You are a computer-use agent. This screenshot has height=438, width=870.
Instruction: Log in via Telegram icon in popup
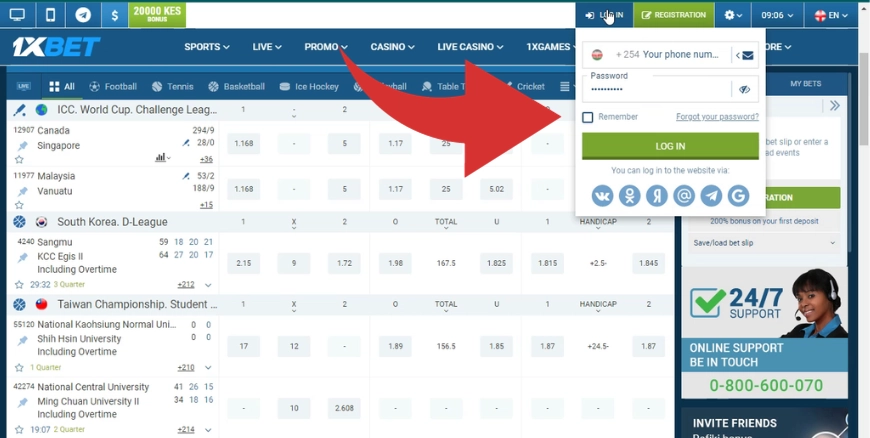(711, 195)
